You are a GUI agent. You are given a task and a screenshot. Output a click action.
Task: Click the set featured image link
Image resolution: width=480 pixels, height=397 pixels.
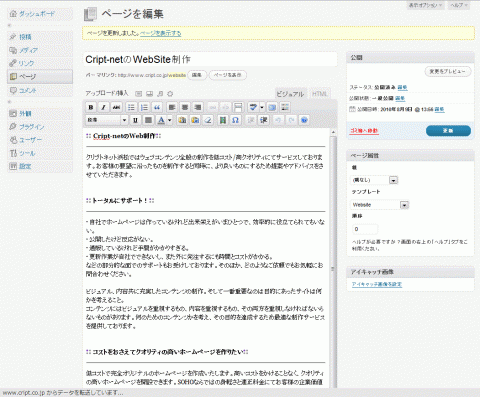coord(377,284)
